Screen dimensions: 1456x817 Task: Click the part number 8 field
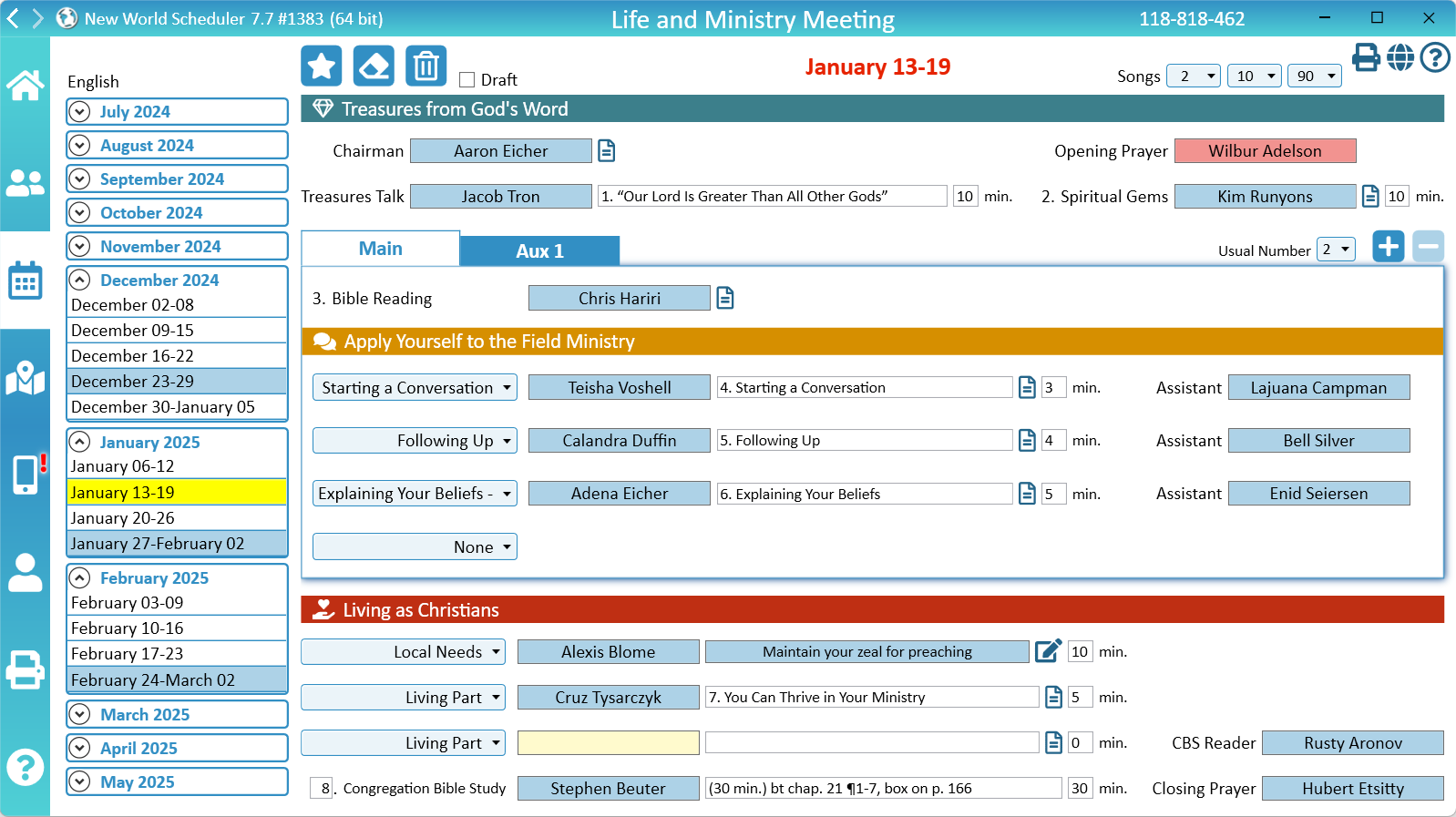[323, 788]
